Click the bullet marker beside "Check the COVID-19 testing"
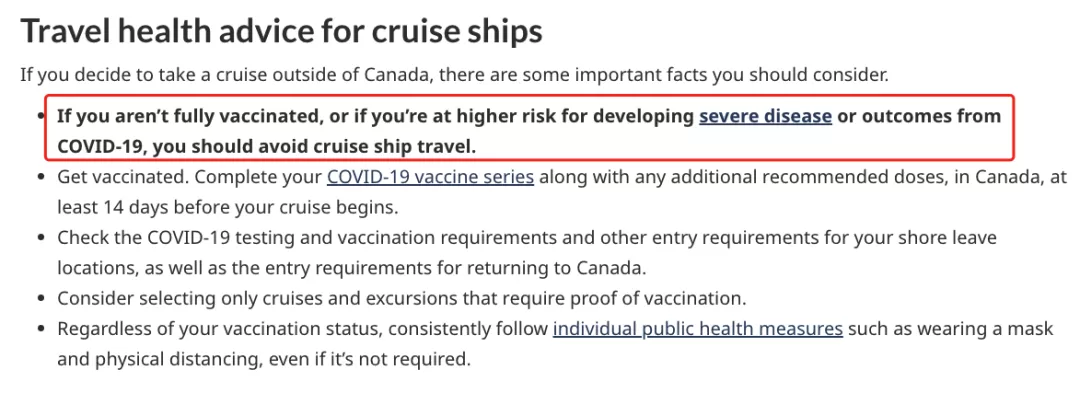 [43, 239]
